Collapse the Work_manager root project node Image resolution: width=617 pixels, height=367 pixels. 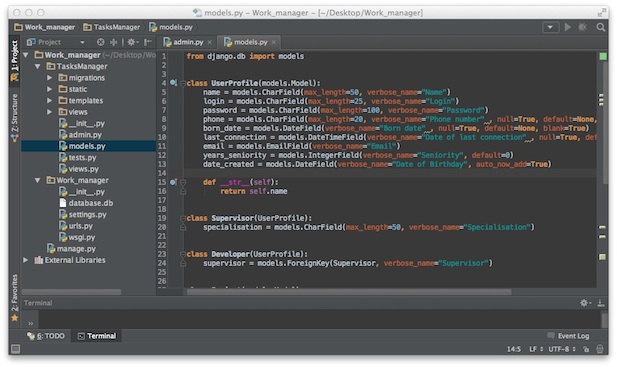26,55
